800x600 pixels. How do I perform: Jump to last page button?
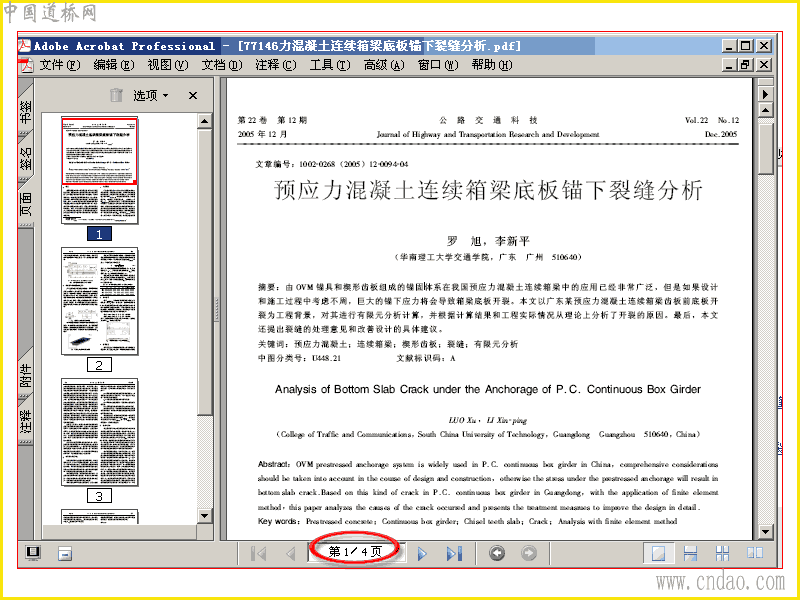tap(454, 554)
